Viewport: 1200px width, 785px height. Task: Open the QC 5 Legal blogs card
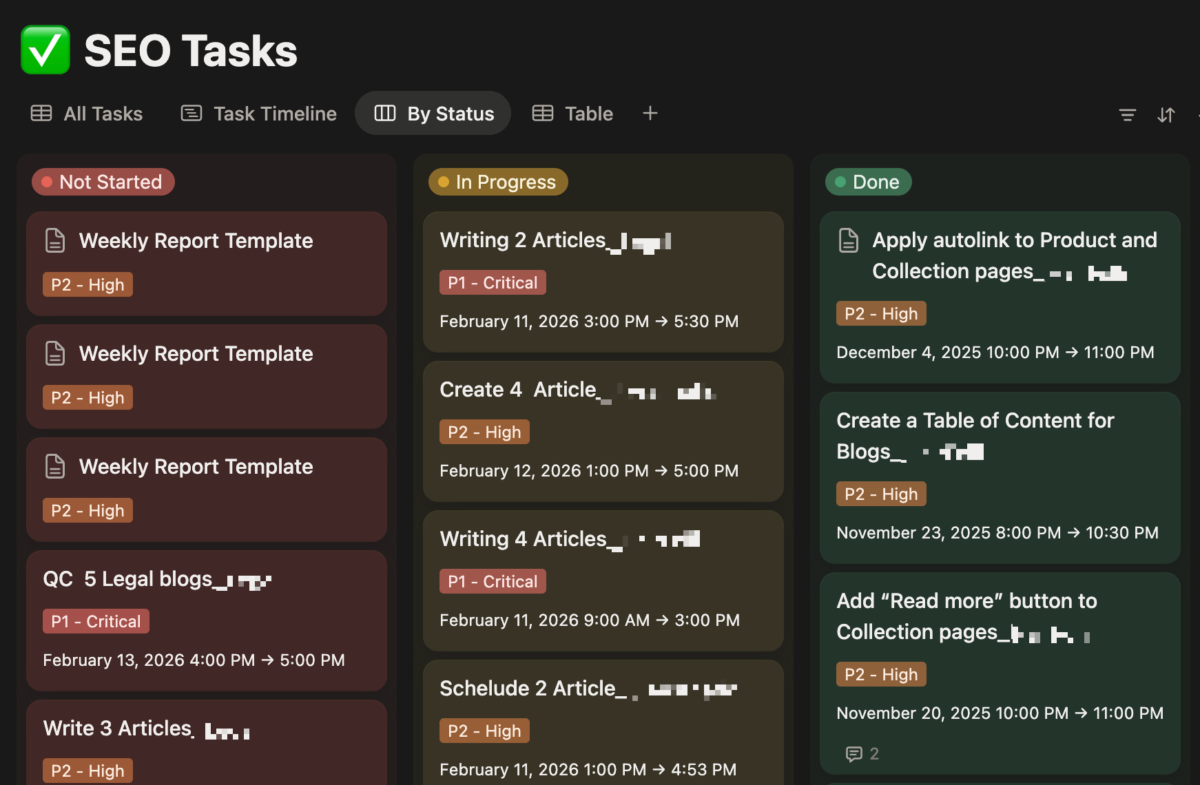tap(128, 579)
